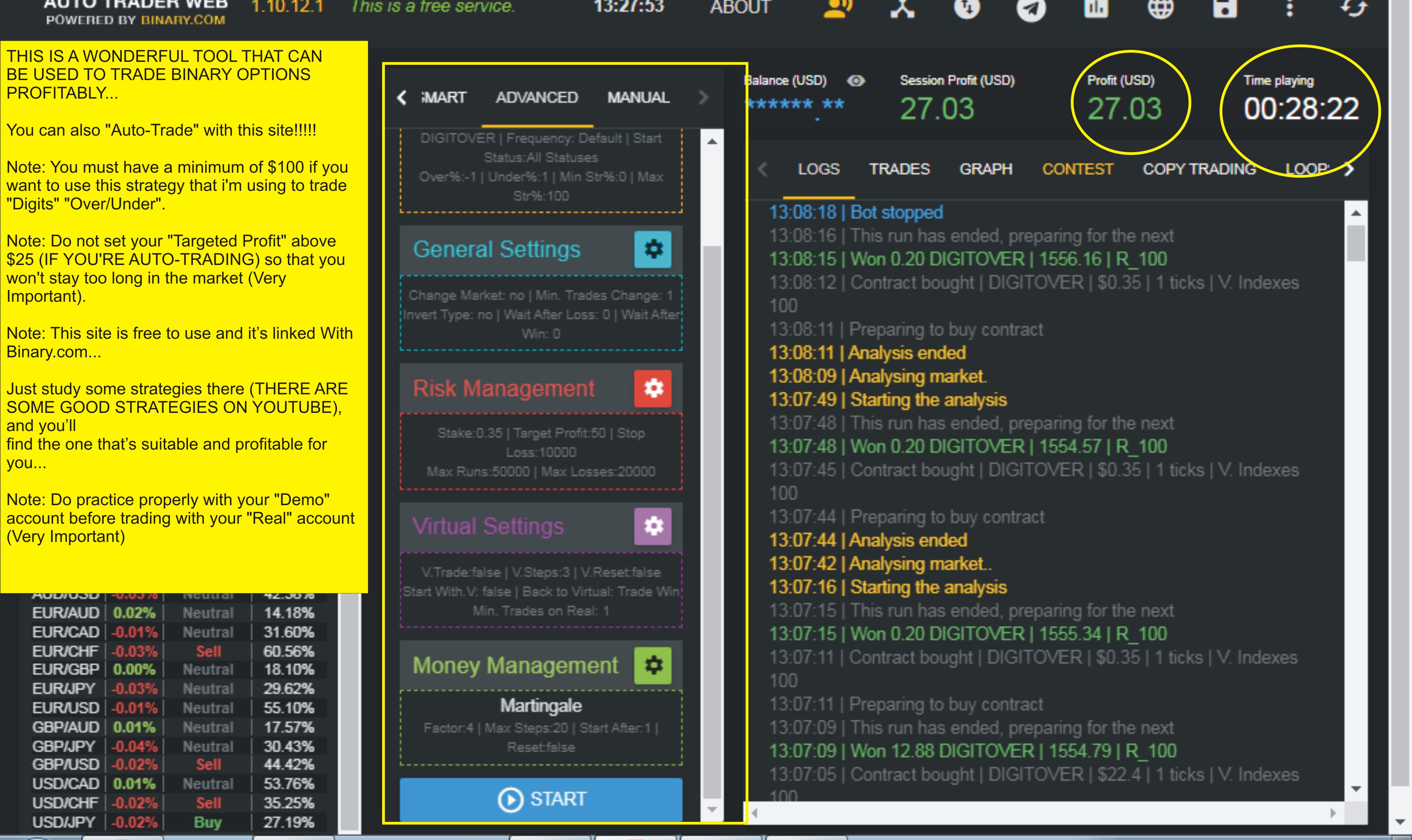Click the globe language icon
The width and height of the screenshot is (1412, 840).
1160,8
